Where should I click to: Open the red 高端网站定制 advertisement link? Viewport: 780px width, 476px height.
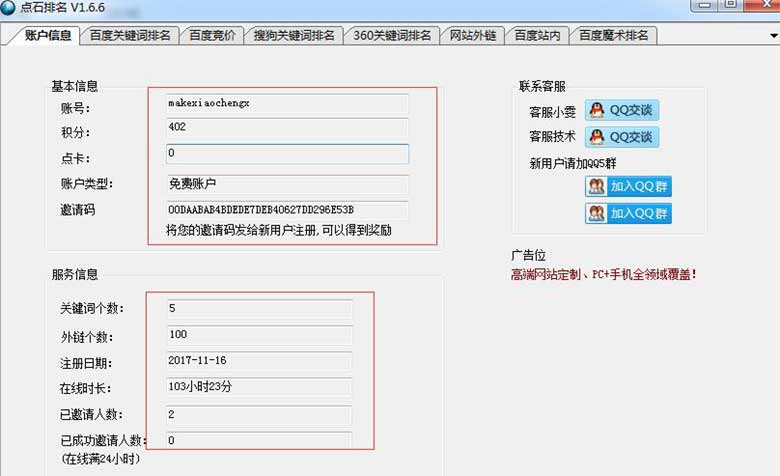click(603, 274)
